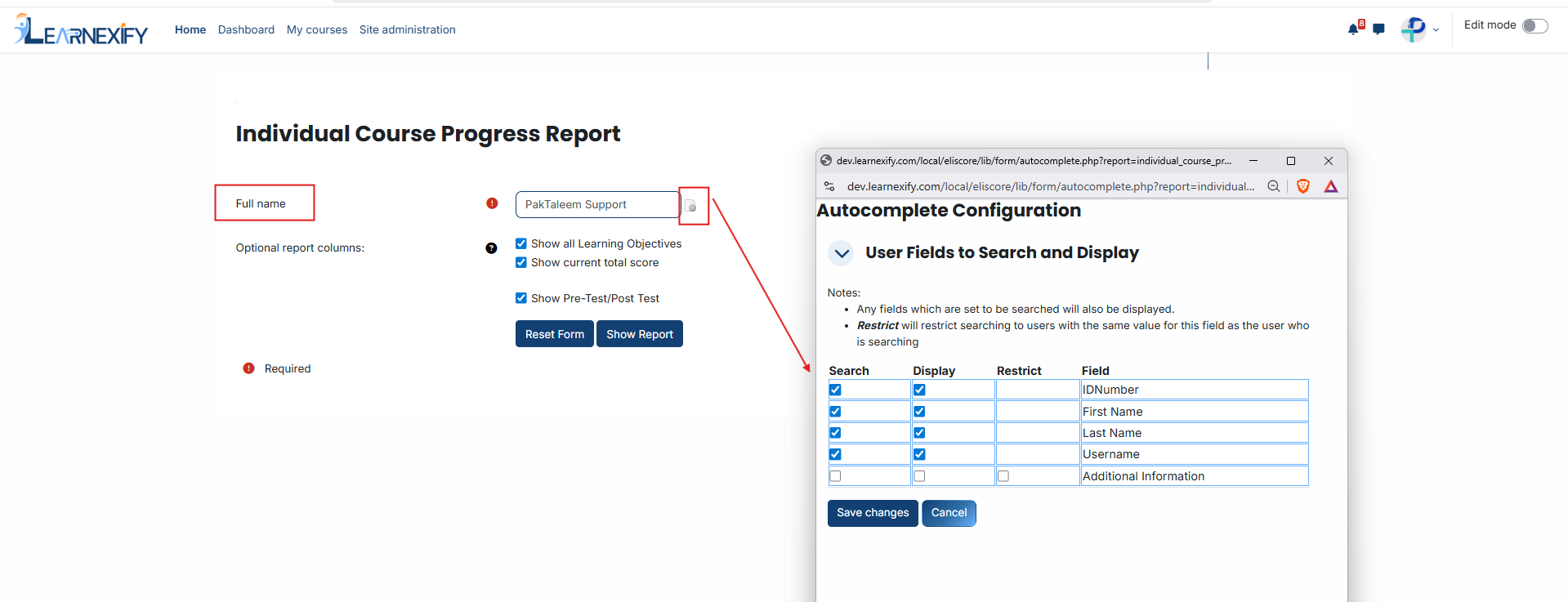
Task: Click the site settings icon in the popup address bar
Action: tap(829, 186)
